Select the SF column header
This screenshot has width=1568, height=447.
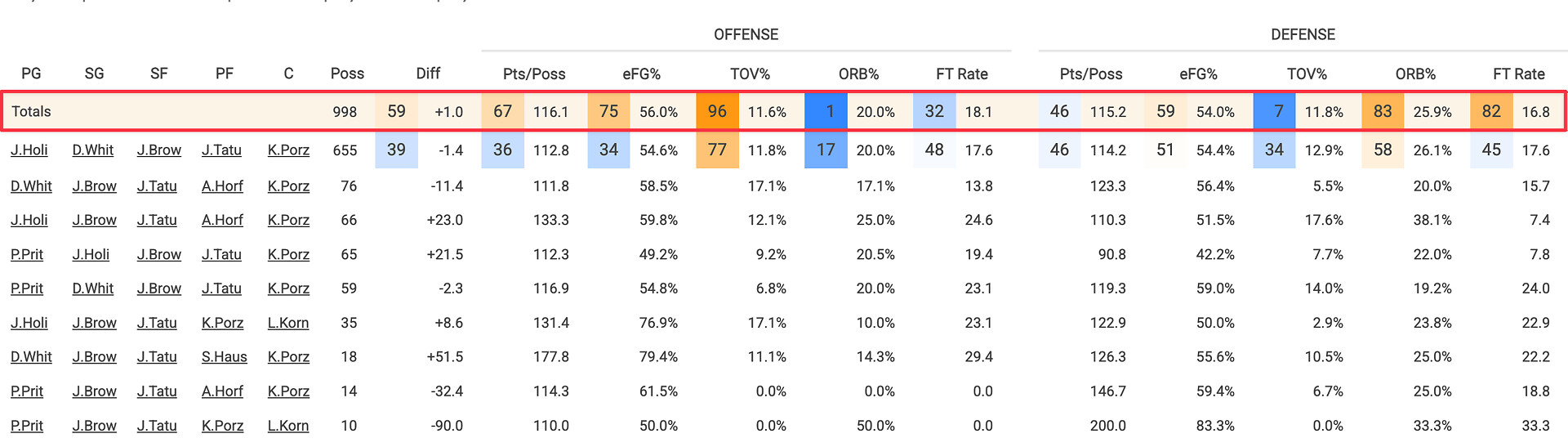pos(158,74)
